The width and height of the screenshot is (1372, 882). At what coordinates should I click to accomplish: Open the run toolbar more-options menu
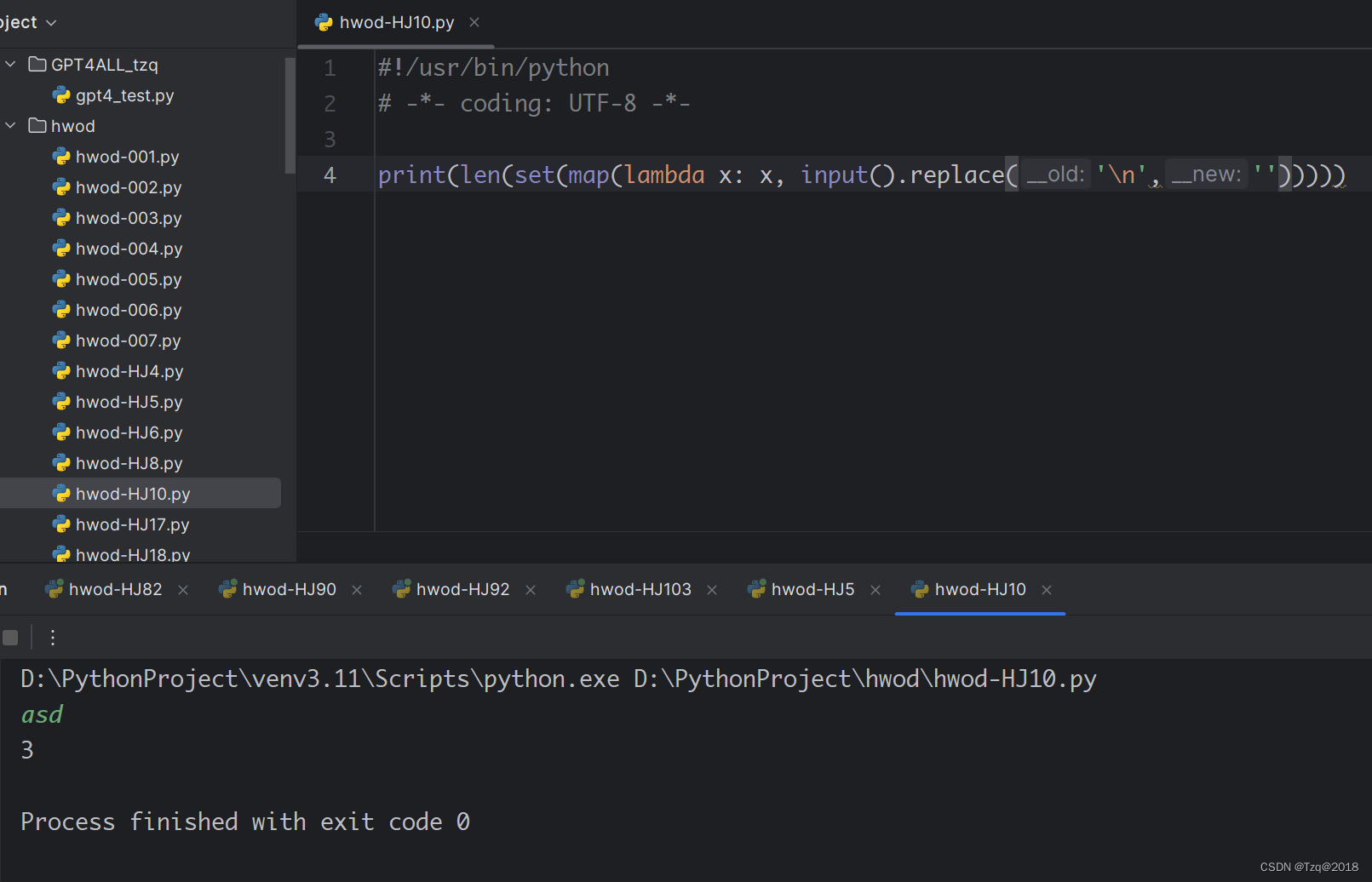pyautogui.click(x=53, y=638)
